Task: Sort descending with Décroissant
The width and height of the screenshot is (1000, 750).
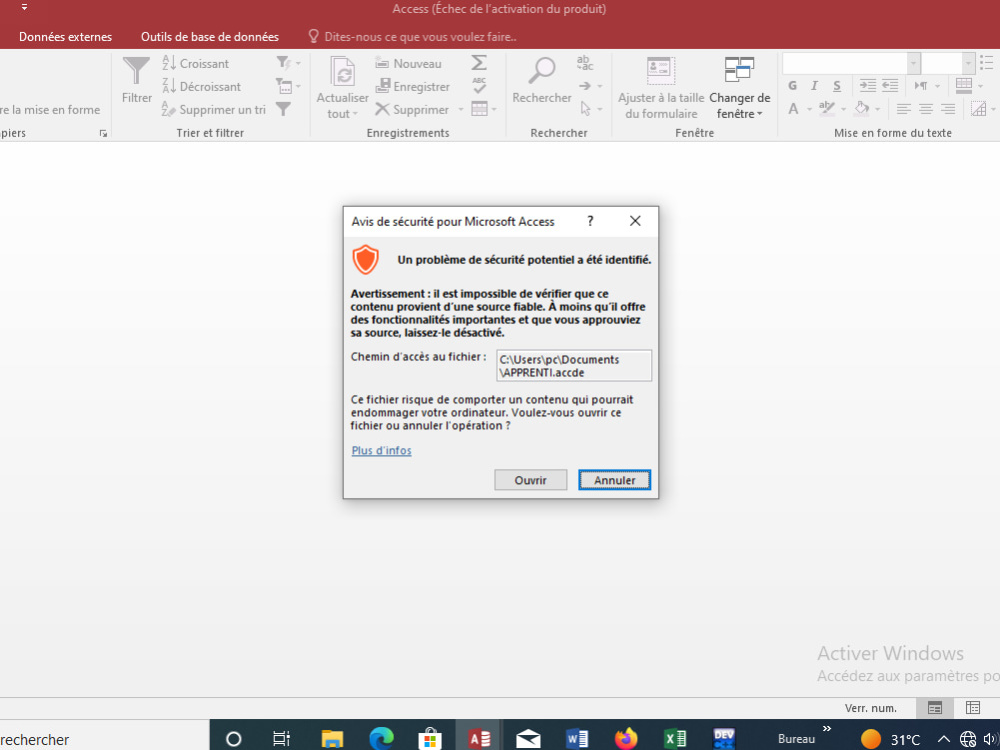Action: (x=202, y=86)
